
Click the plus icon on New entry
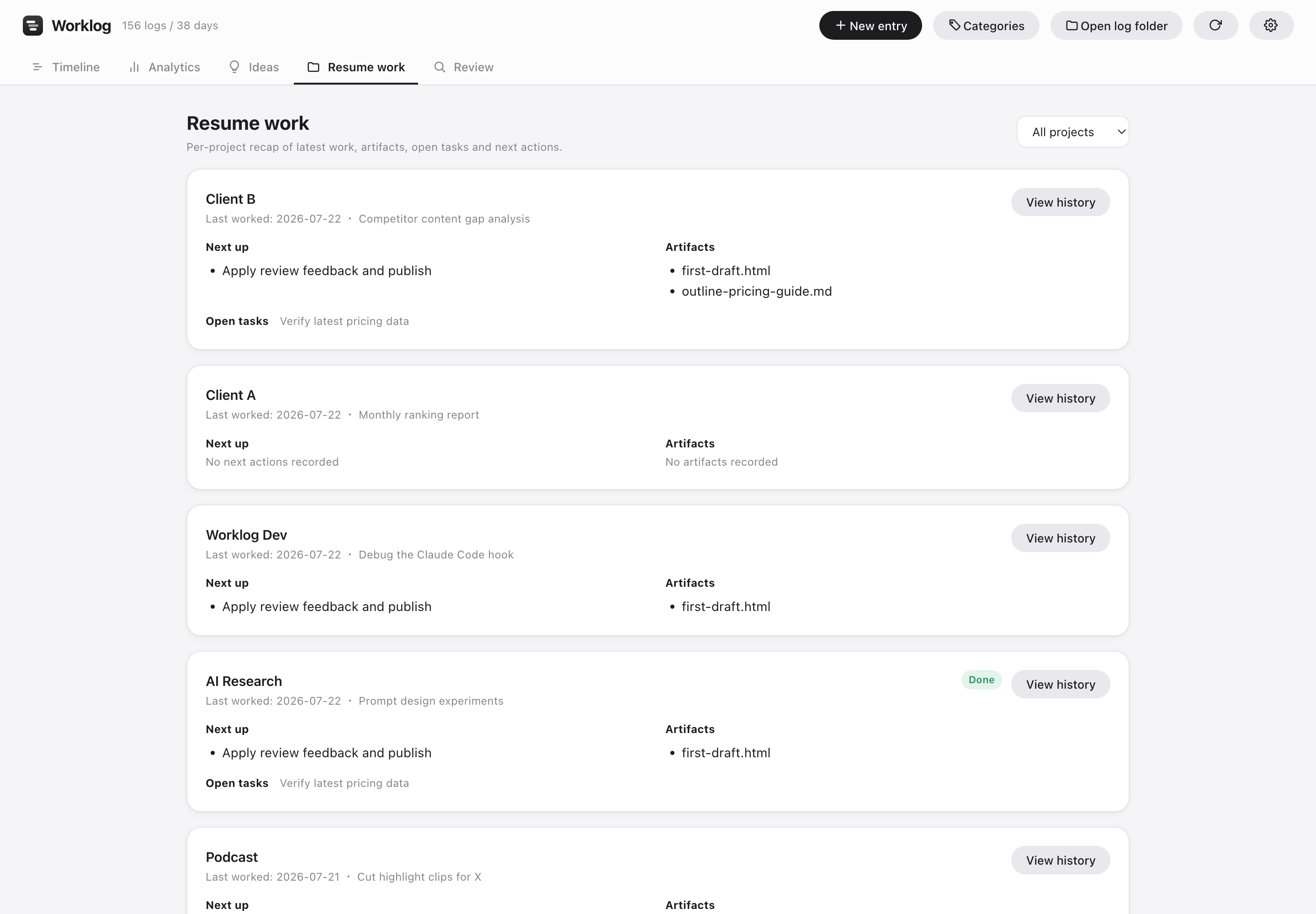click(840, 25)
